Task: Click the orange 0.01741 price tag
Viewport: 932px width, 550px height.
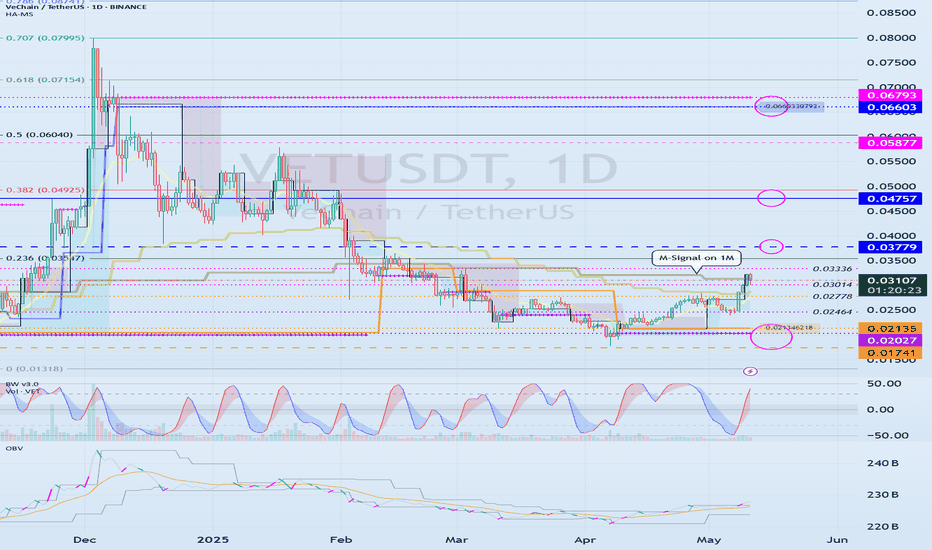Action: coord(890,353)
